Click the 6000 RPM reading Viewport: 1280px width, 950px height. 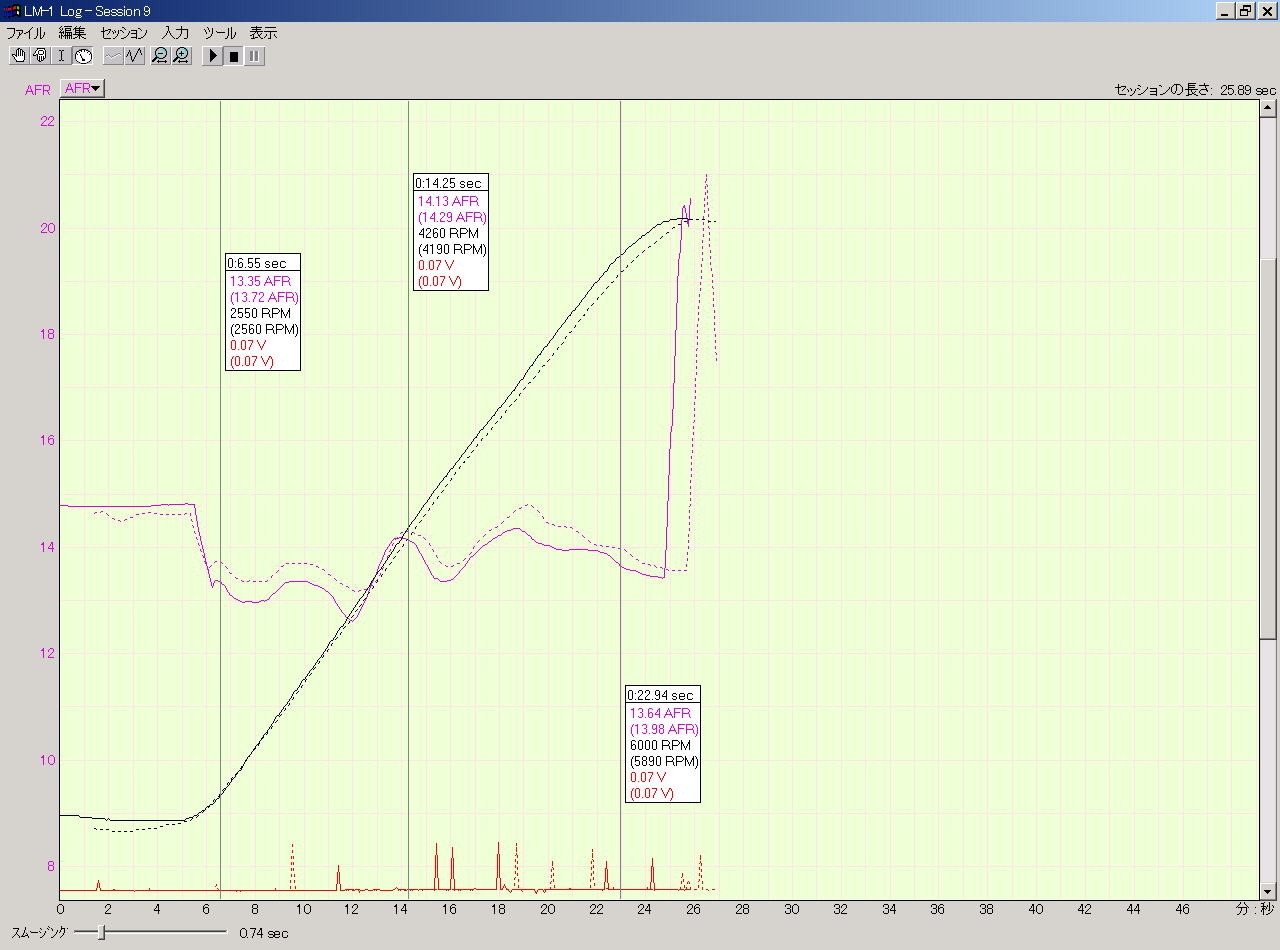(660, 745)
